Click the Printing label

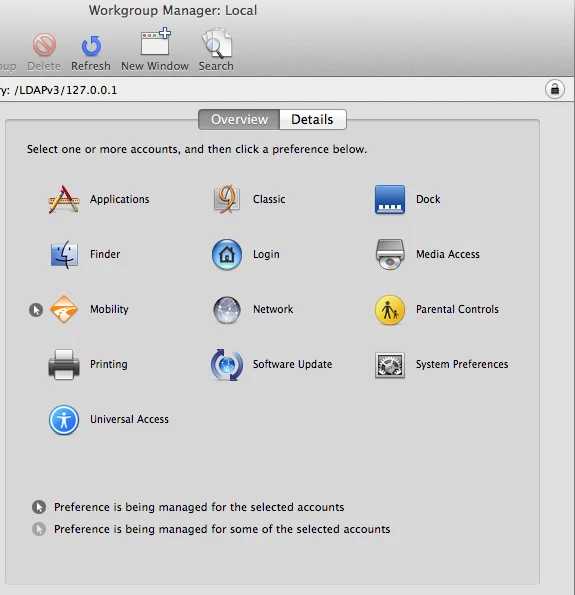pos(109,364)
